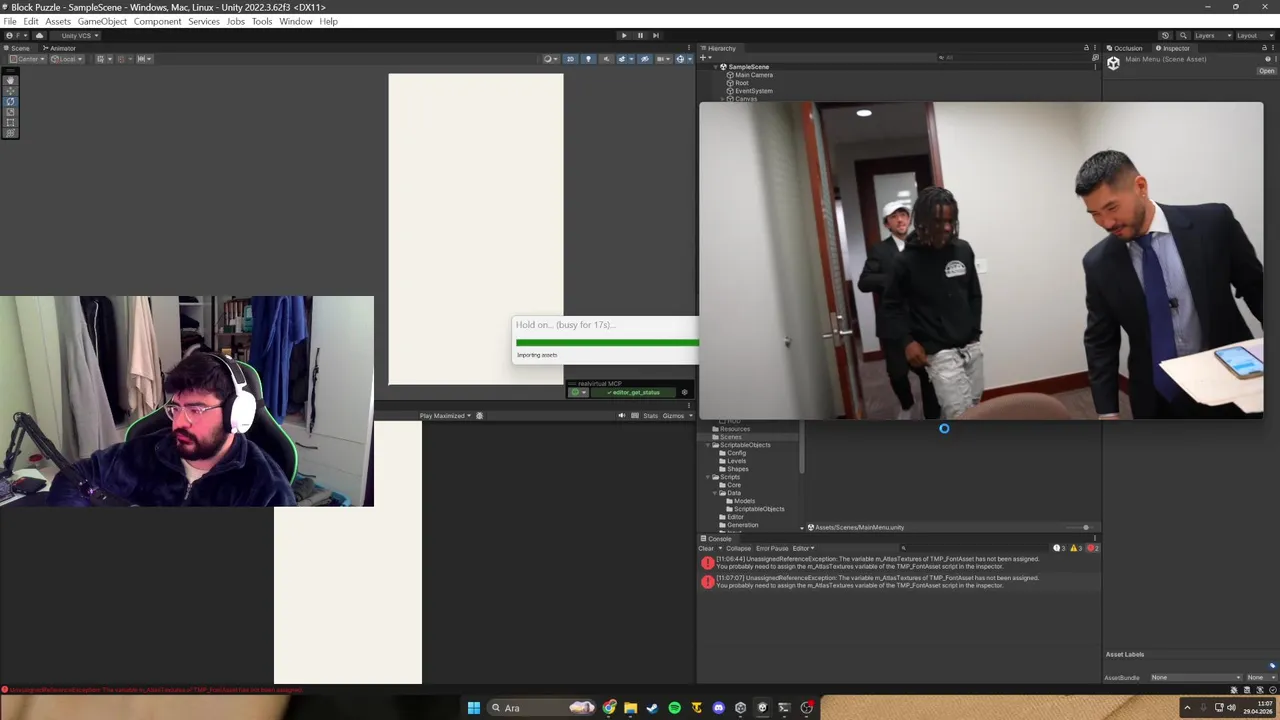Open Gizmos in the Game view
The width and height of the screenshot is (1280, 720).
(x=674, y=416)
